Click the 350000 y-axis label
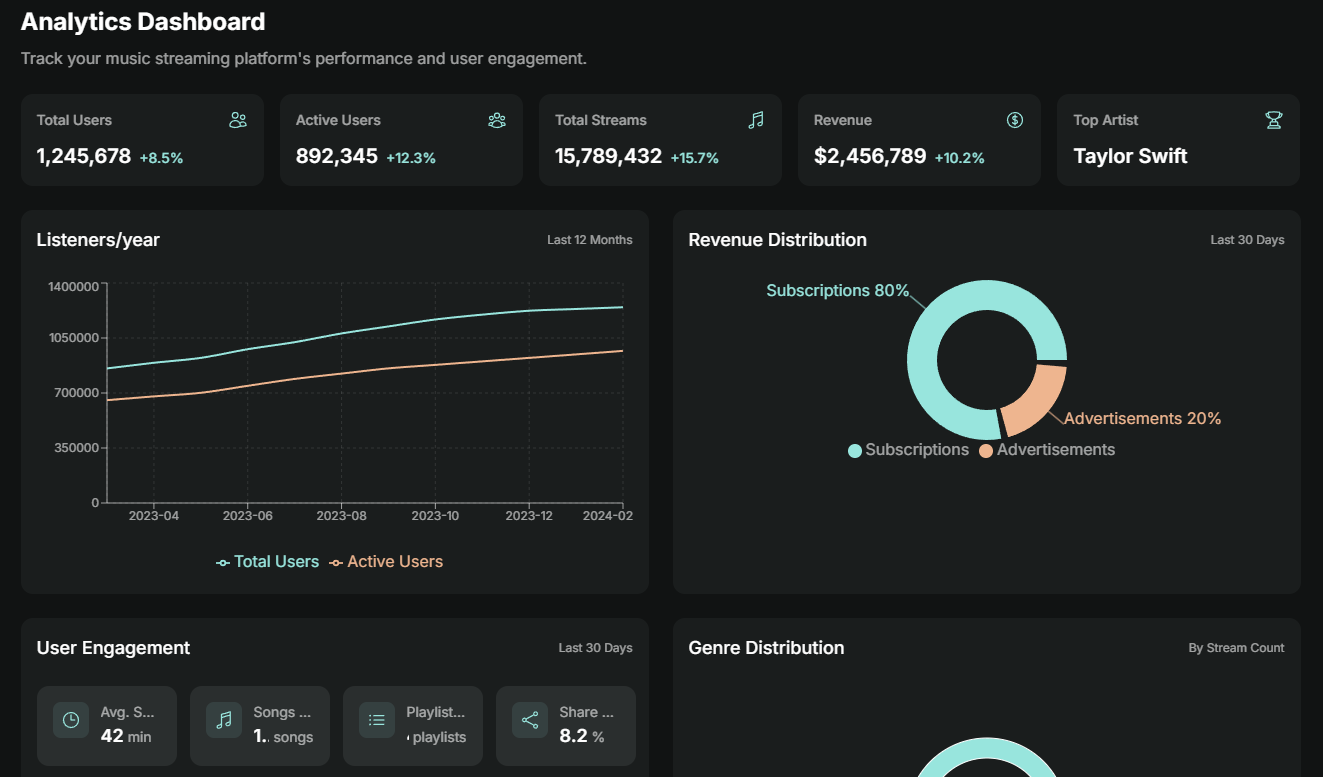The width and height of the screenshot is (1323, 777). (x=77, y=448)
